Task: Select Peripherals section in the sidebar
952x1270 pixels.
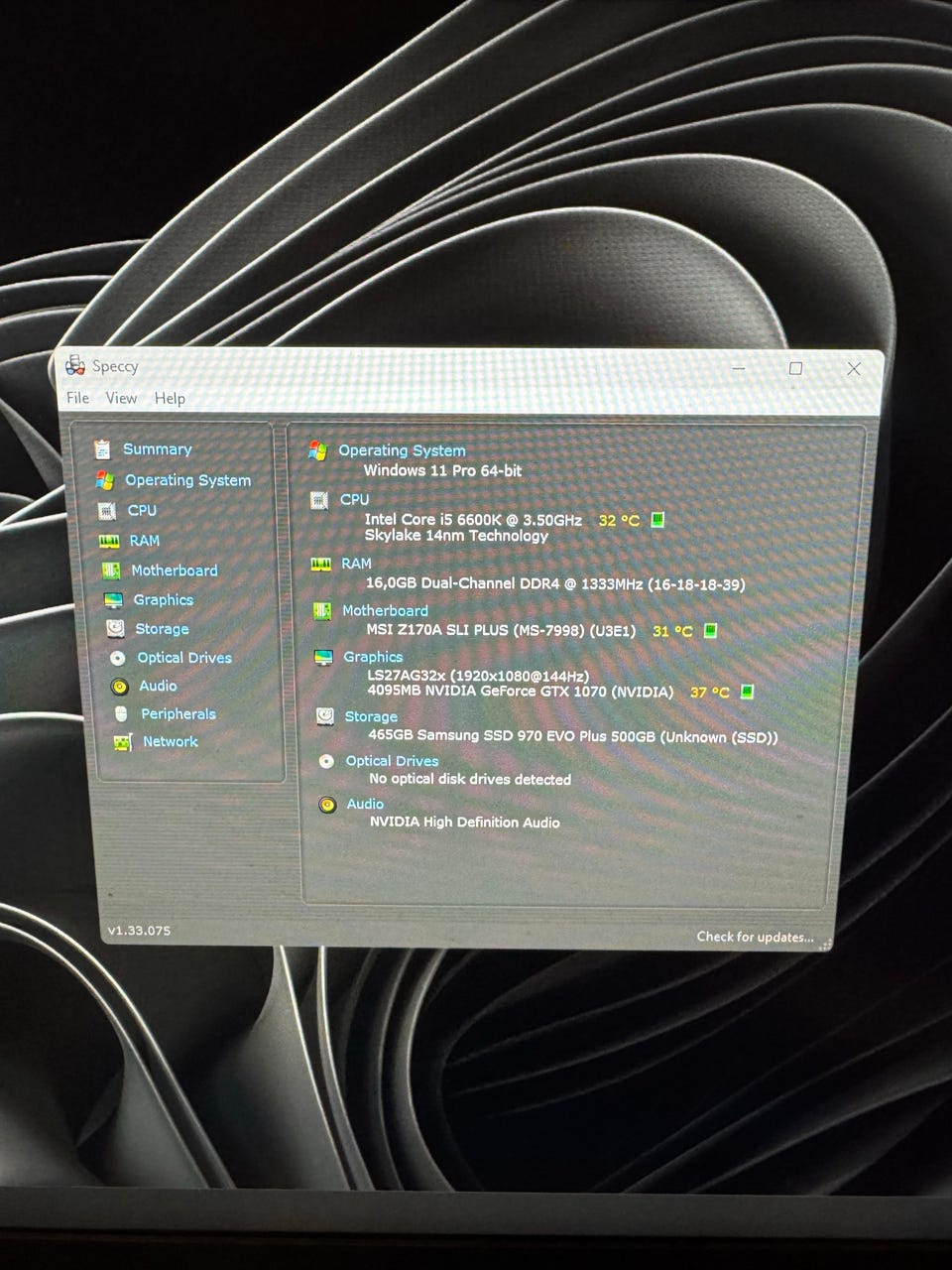Action: 178,714
